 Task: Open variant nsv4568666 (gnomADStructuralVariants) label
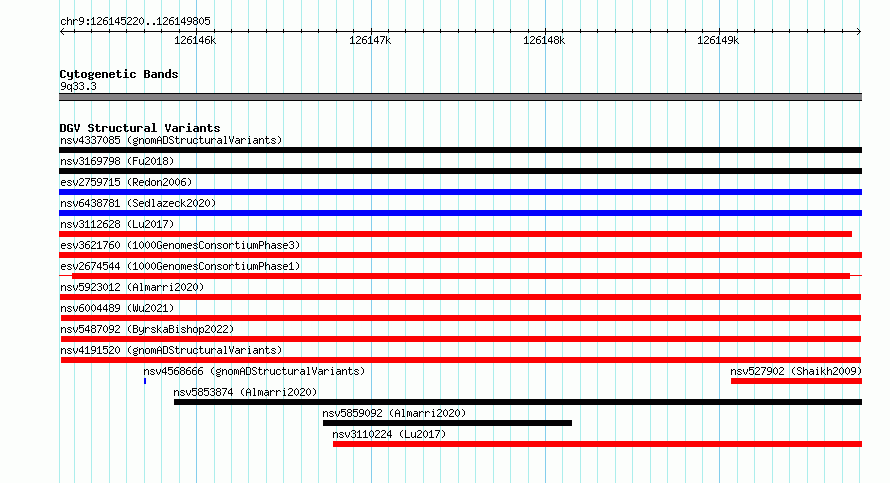click(x=254, y=371)
